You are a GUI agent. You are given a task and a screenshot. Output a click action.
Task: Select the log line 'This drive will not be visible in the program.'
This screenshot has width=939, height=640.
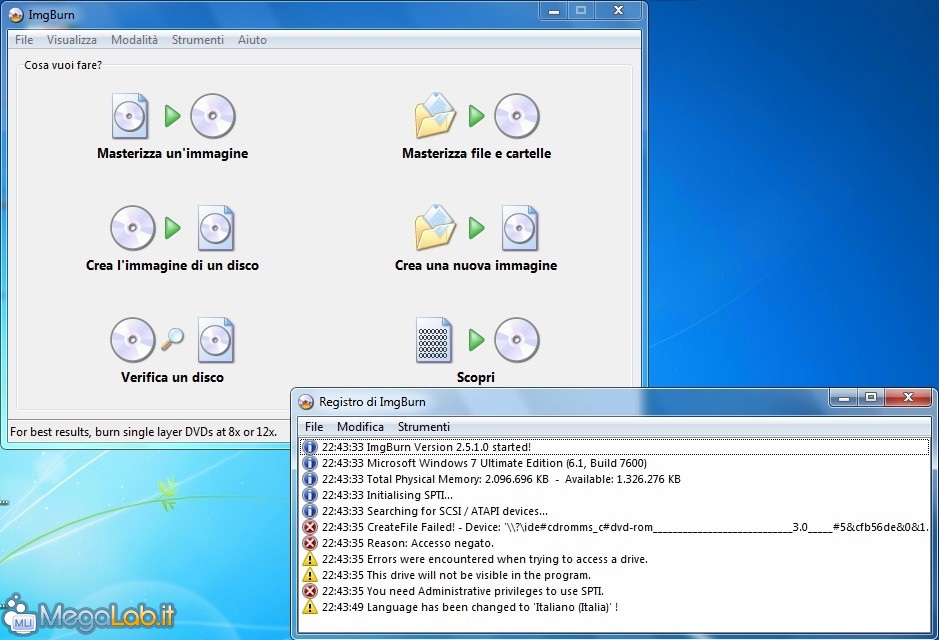[x=614, y=575]
